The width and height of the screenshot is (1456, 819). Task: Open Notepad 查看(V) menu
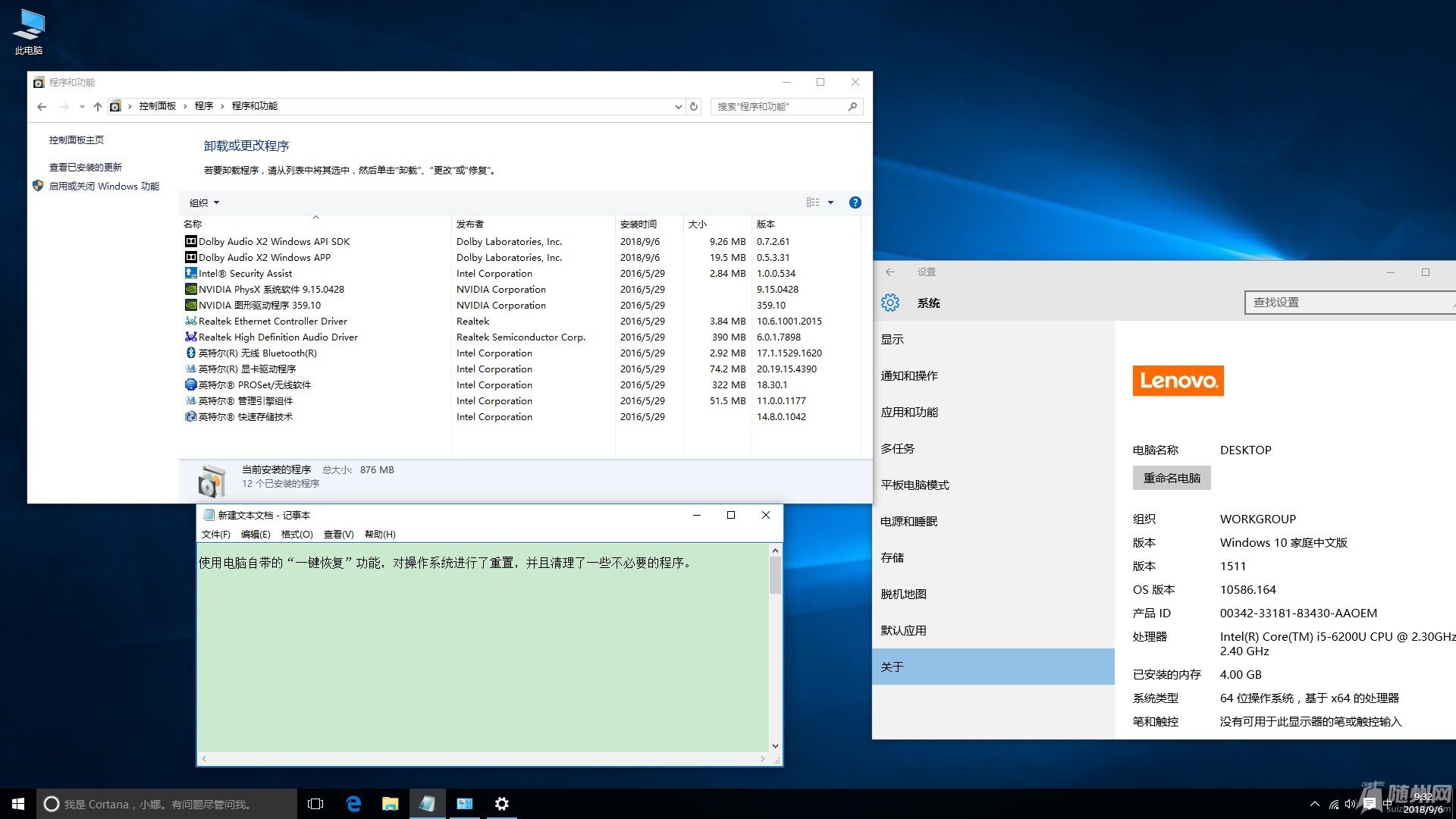pyautogui.click(x=339, y=535)
